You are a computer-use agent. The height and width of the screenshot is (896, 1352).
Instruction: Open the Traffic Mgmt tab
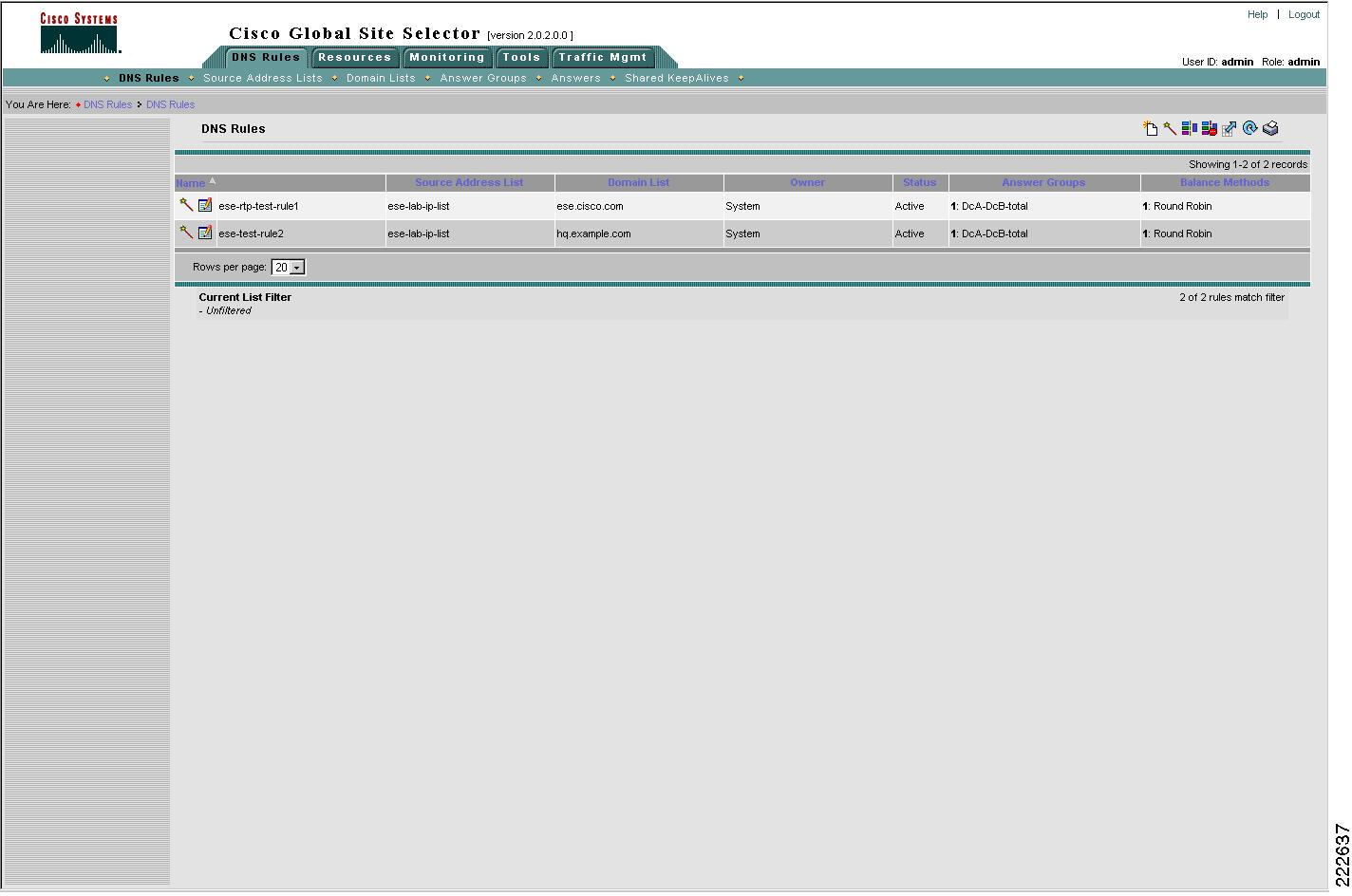[603, 57]
